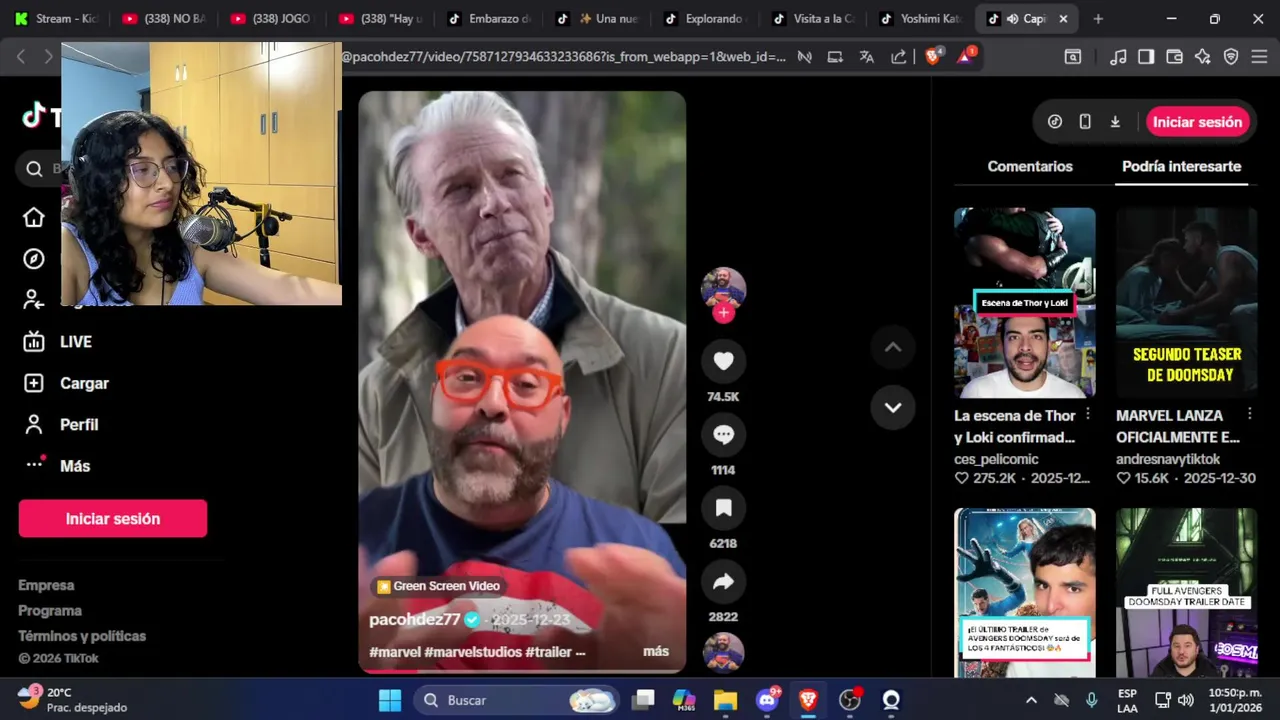Open ces_pelicomic author name

click(996, 459)
